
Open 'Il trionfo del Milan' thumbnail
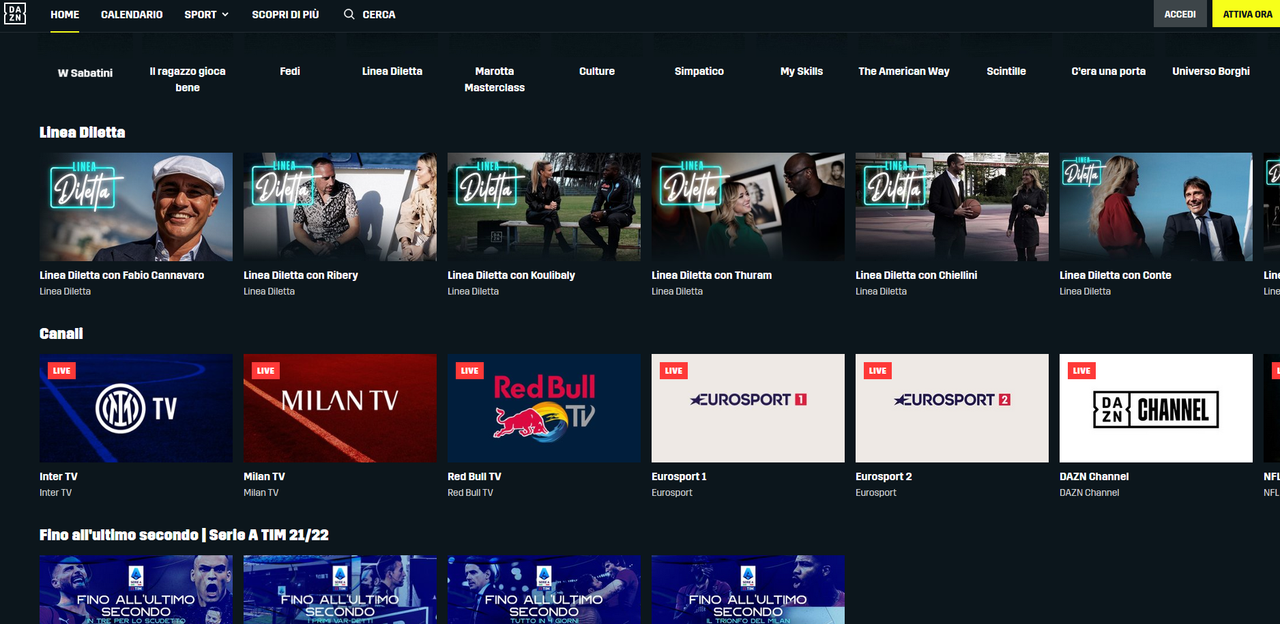748,590
